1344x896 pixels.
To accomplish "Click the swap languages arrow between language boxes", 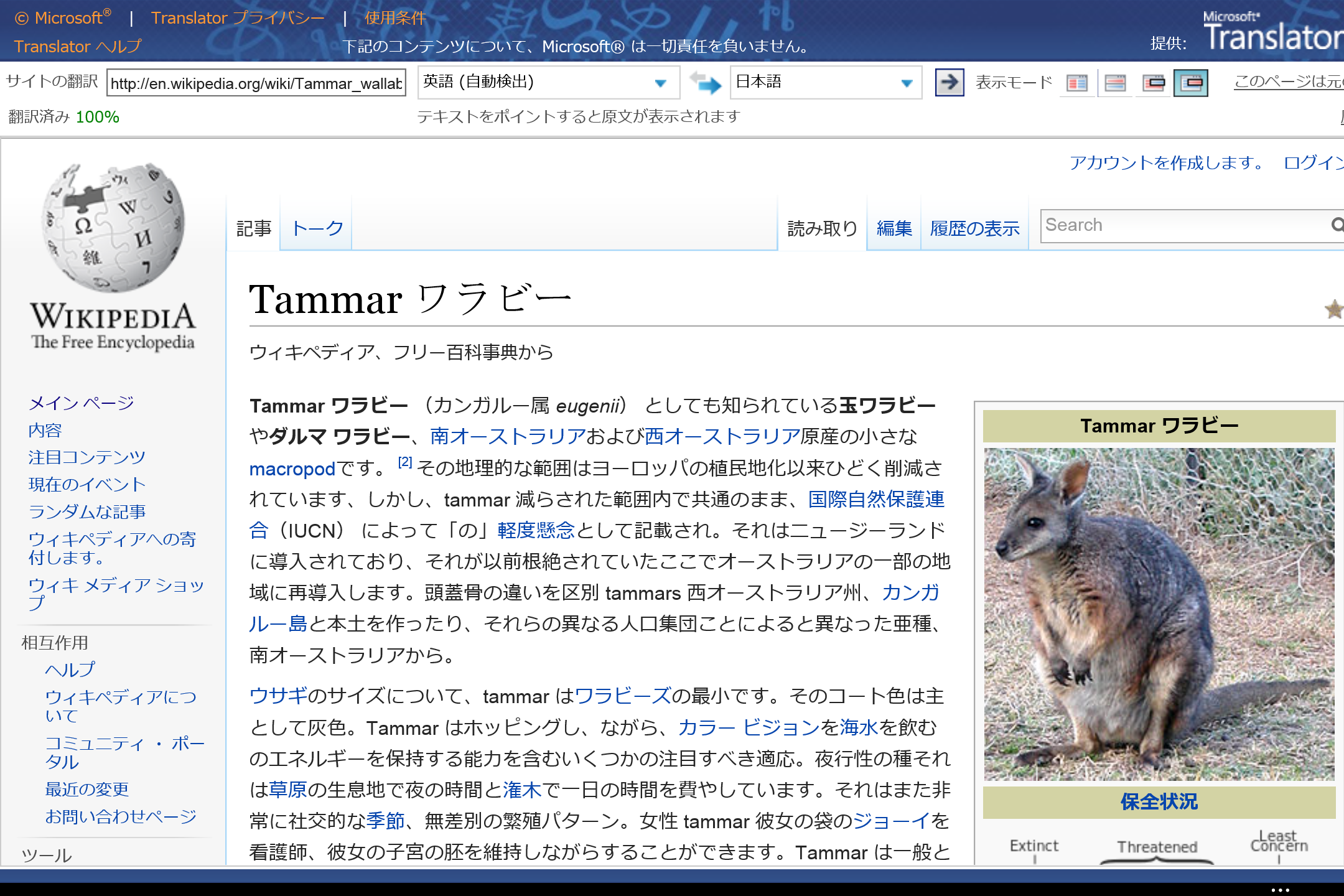I will point(706,82).
